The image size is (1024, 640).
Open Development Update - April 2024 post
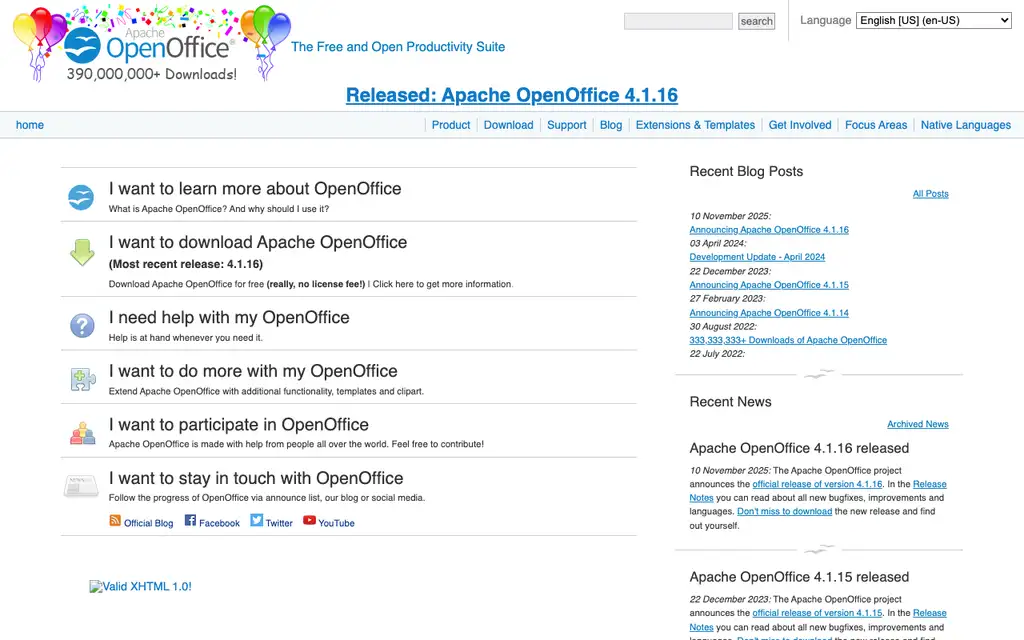coord(757,257)
